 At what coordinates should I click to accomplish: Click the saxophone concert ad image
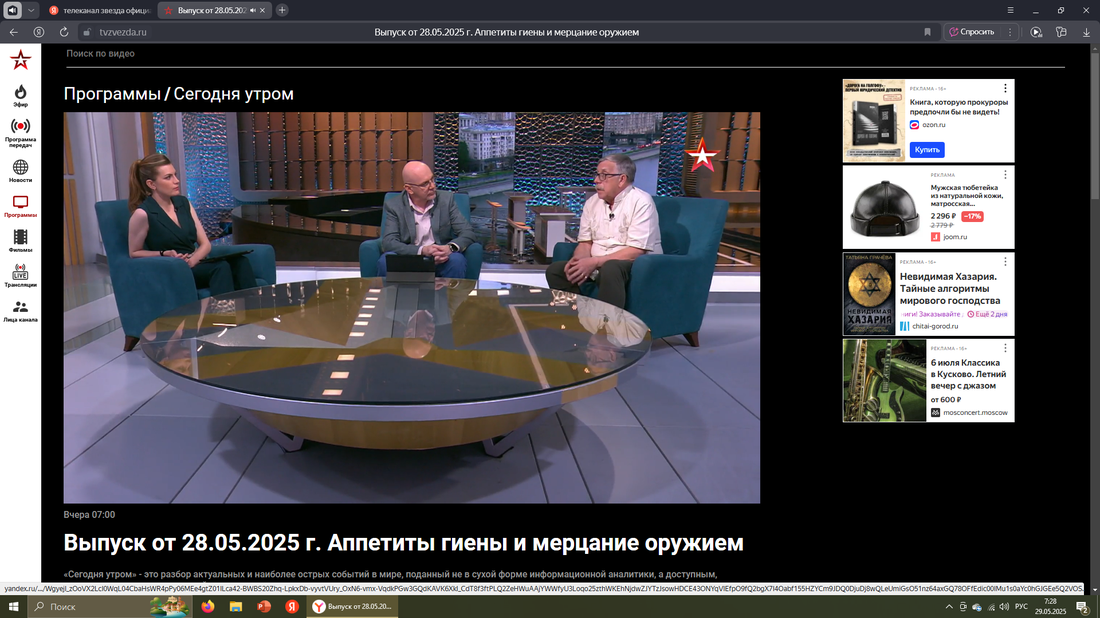tap(884, 381)
